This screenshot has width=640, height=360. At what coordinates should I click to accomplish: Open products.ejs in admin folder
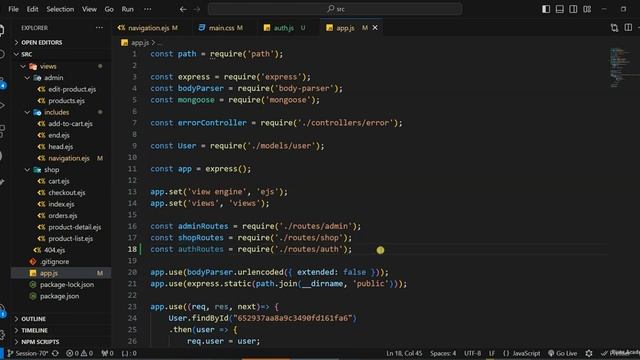pyautogui.click(x=60, y=100)
